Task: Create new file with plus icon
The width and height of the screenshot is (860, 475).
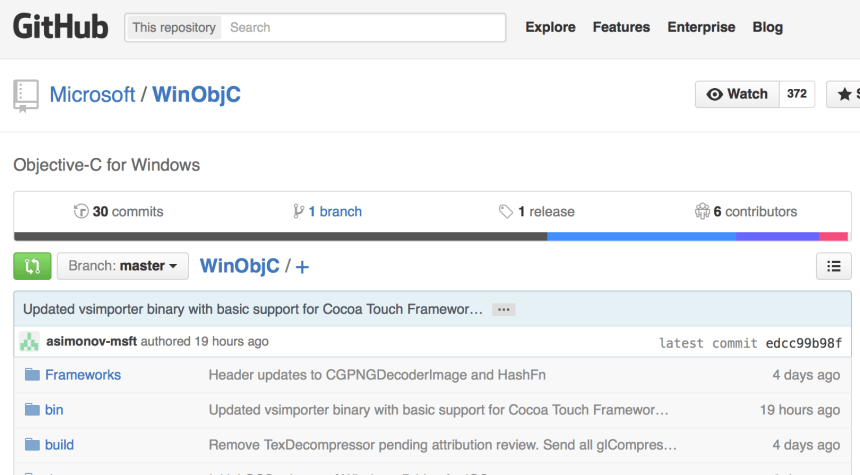Action: point(303,267)
